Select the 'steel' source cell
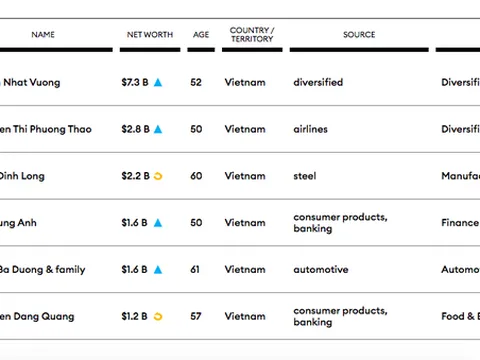This screenshot has width=480, height=360. click(x=305, y=176)
